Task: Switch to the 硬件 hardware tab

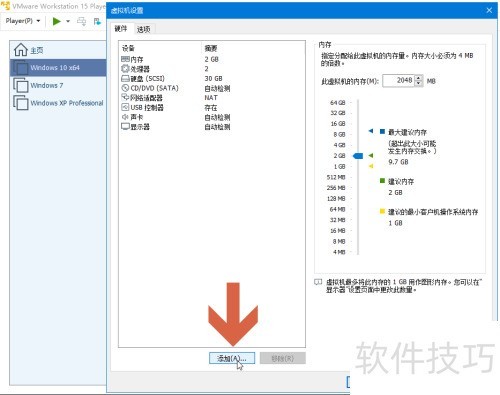Action: tap(121, 29)
